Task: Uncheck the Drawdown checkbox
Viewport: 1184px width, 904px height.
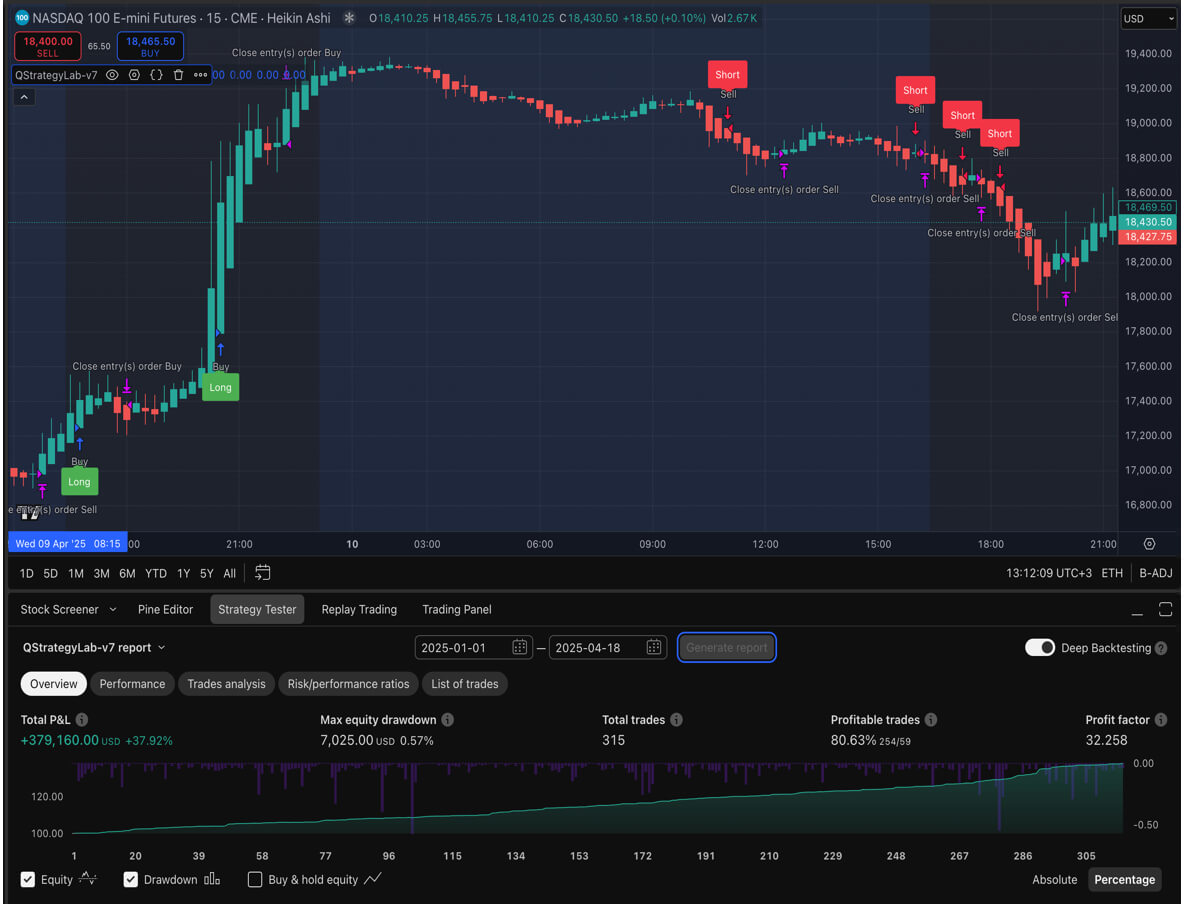Action: tap(131, 879)
